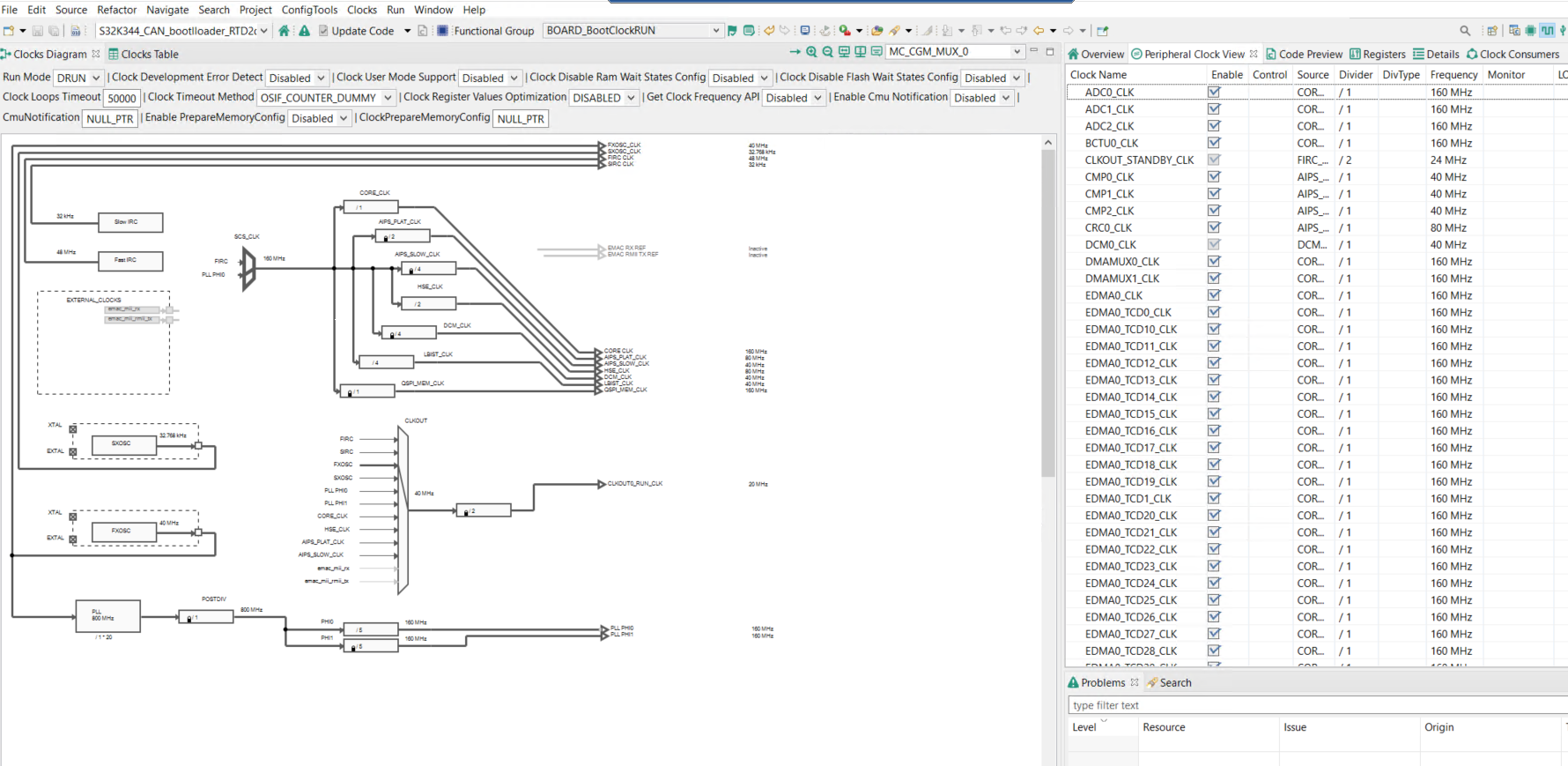Click the Update Code button
The height and width of the screenshot is (766, 1568).
356,31
